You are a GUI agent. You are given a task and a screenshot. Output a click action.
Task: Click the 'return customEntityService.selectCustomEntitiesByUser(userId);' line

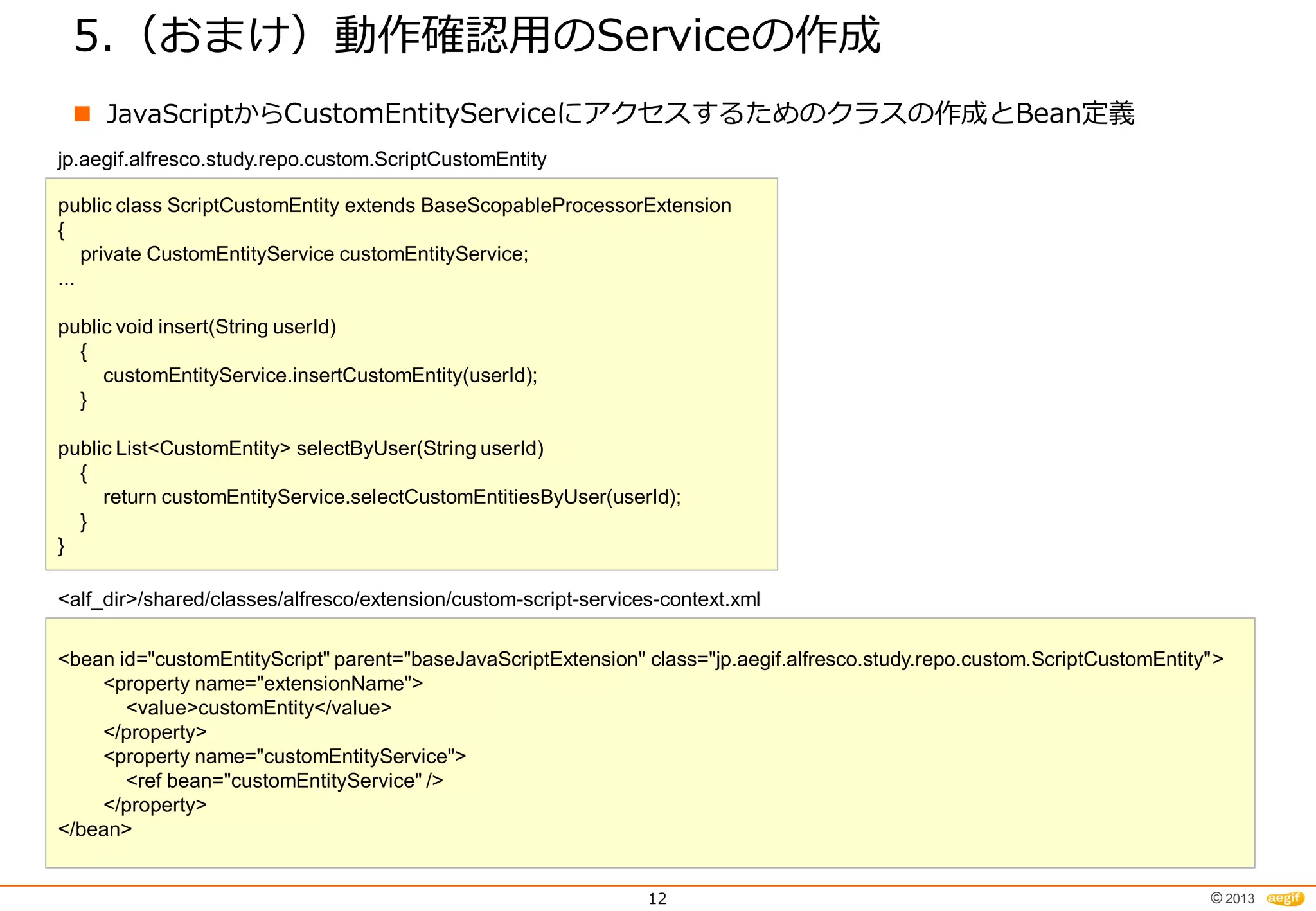click(x=392, y=497)
